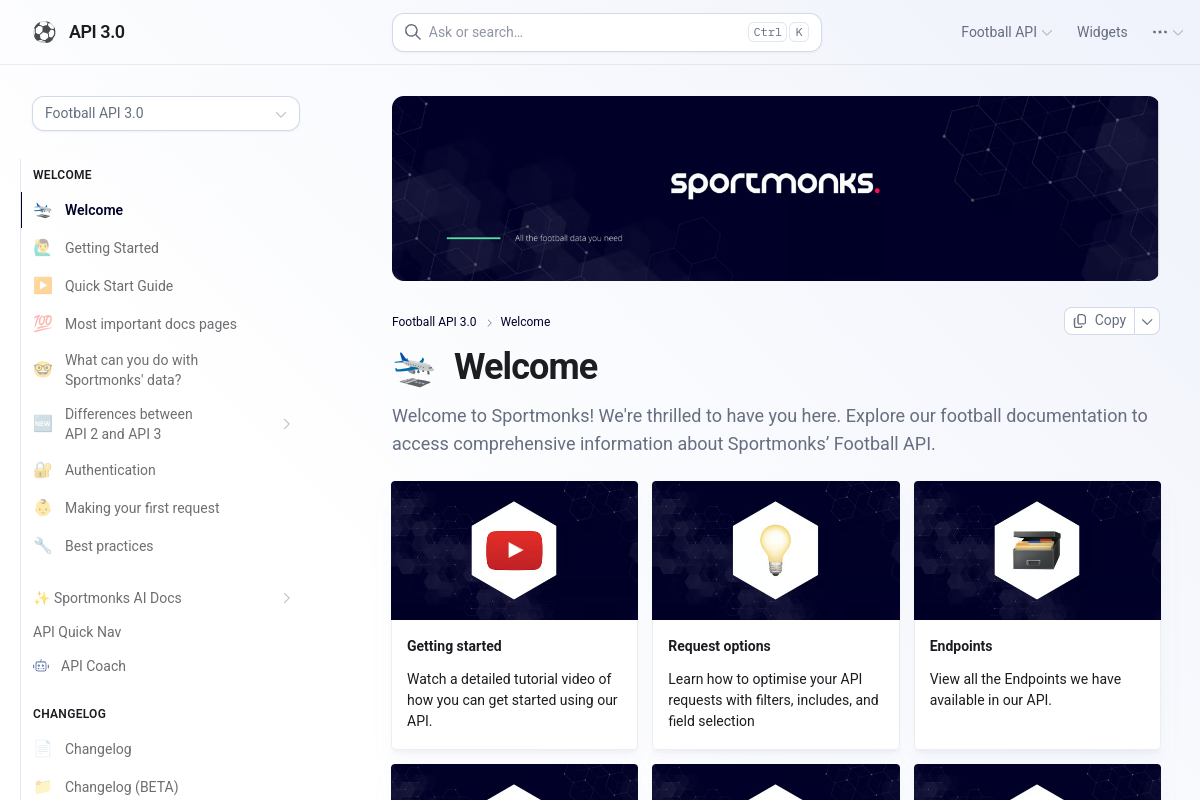This screenshot has width=1200, height=800.
Task: Click the Welcome breadcrumb text
Action: 525,322
